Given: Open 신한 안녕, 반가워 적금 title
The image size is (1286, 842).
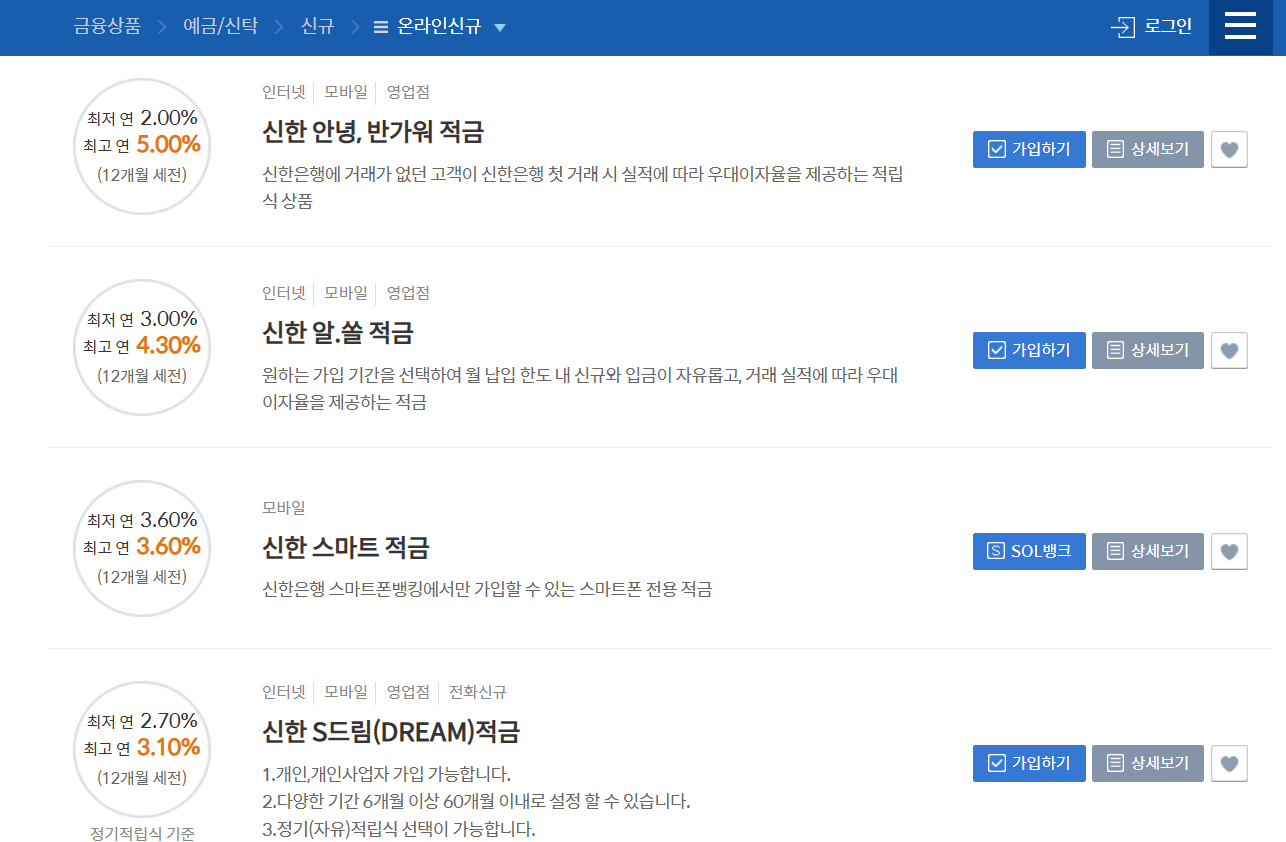Looking at the screenshot, I should (x=372, y=131).
